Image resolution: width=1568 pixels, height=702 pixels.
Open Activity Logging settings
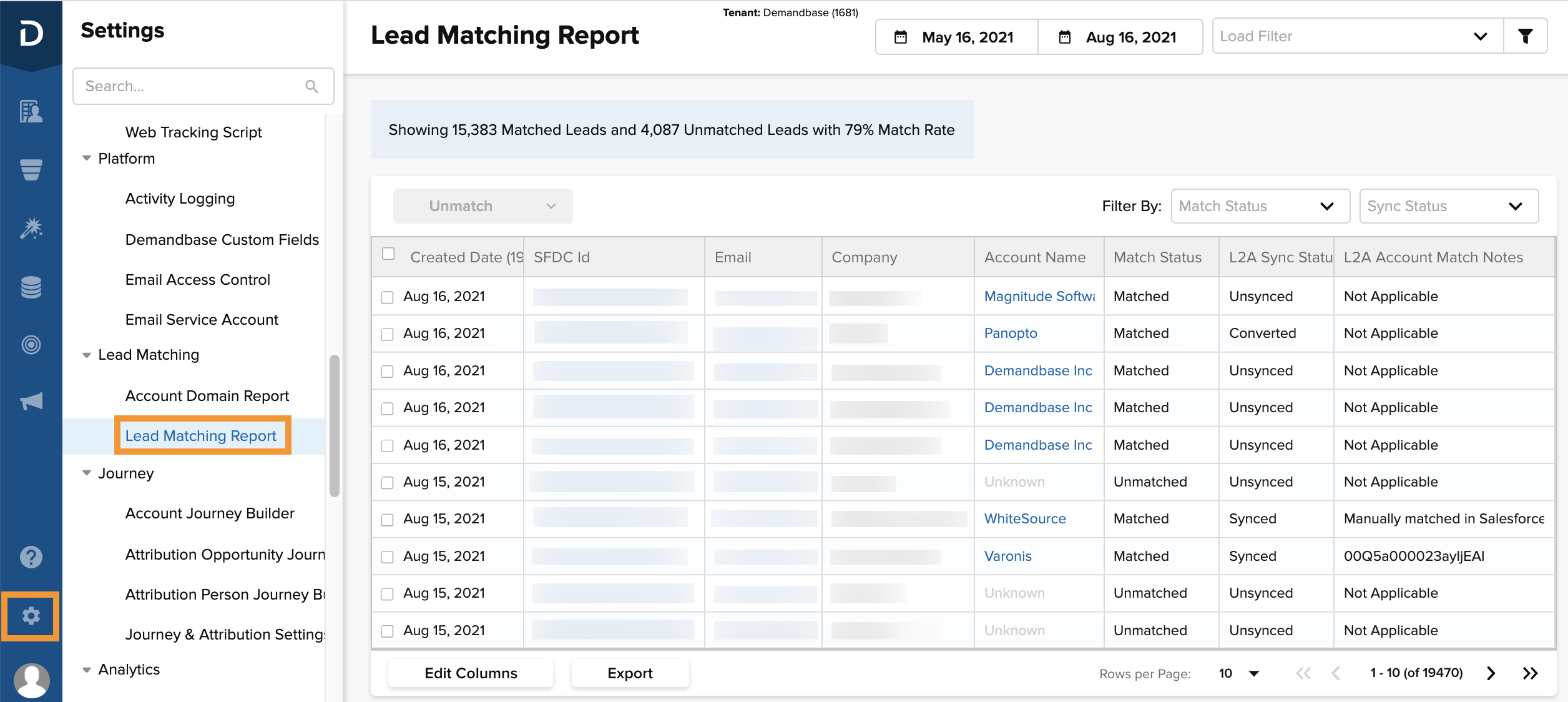[180, 199]
